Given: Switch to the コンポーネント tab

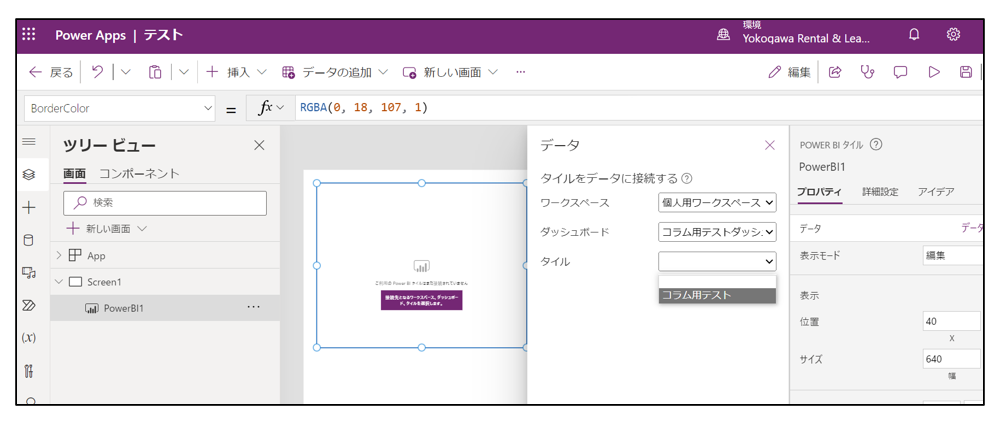Looking at the screenshot, I should [139, 173].
